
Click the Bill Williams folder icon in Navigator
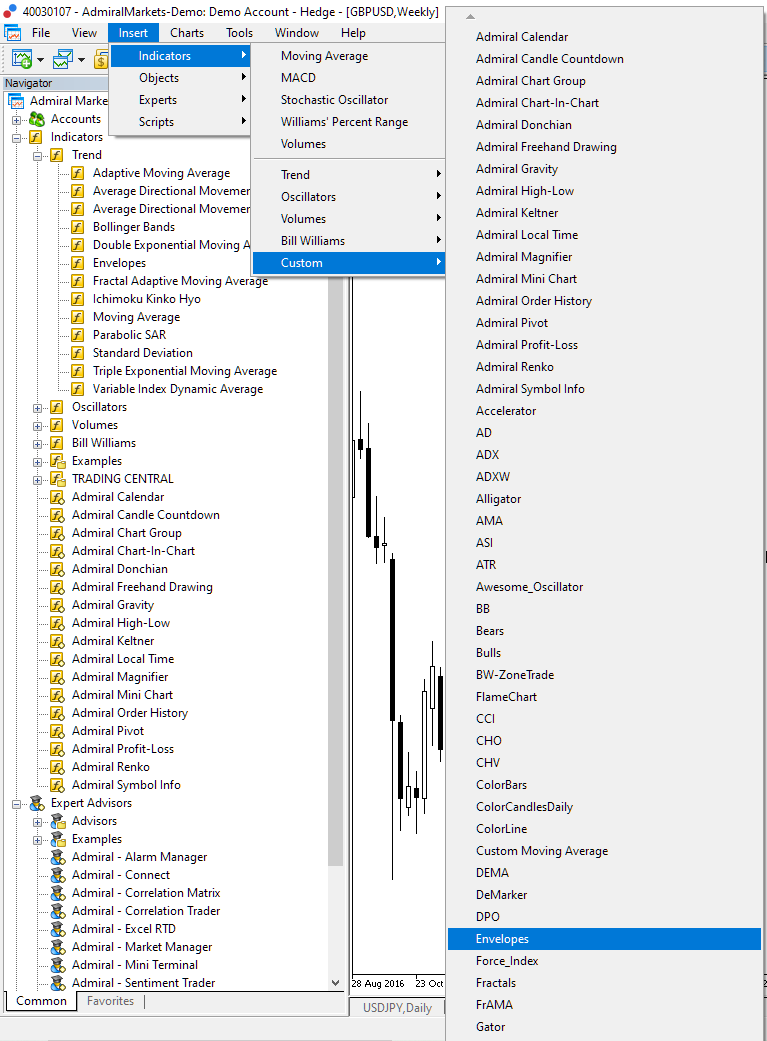[x=57, y=443]
